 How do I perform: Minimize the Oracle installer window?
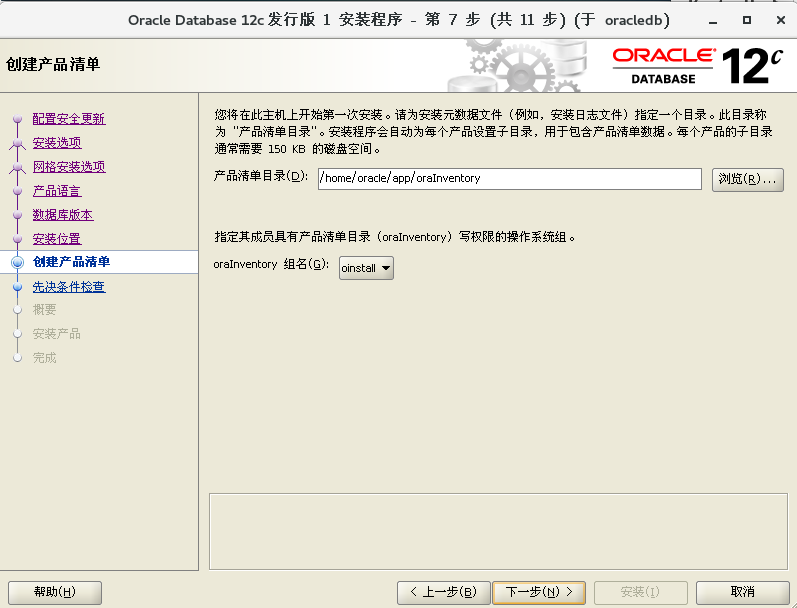pos(713,20)
